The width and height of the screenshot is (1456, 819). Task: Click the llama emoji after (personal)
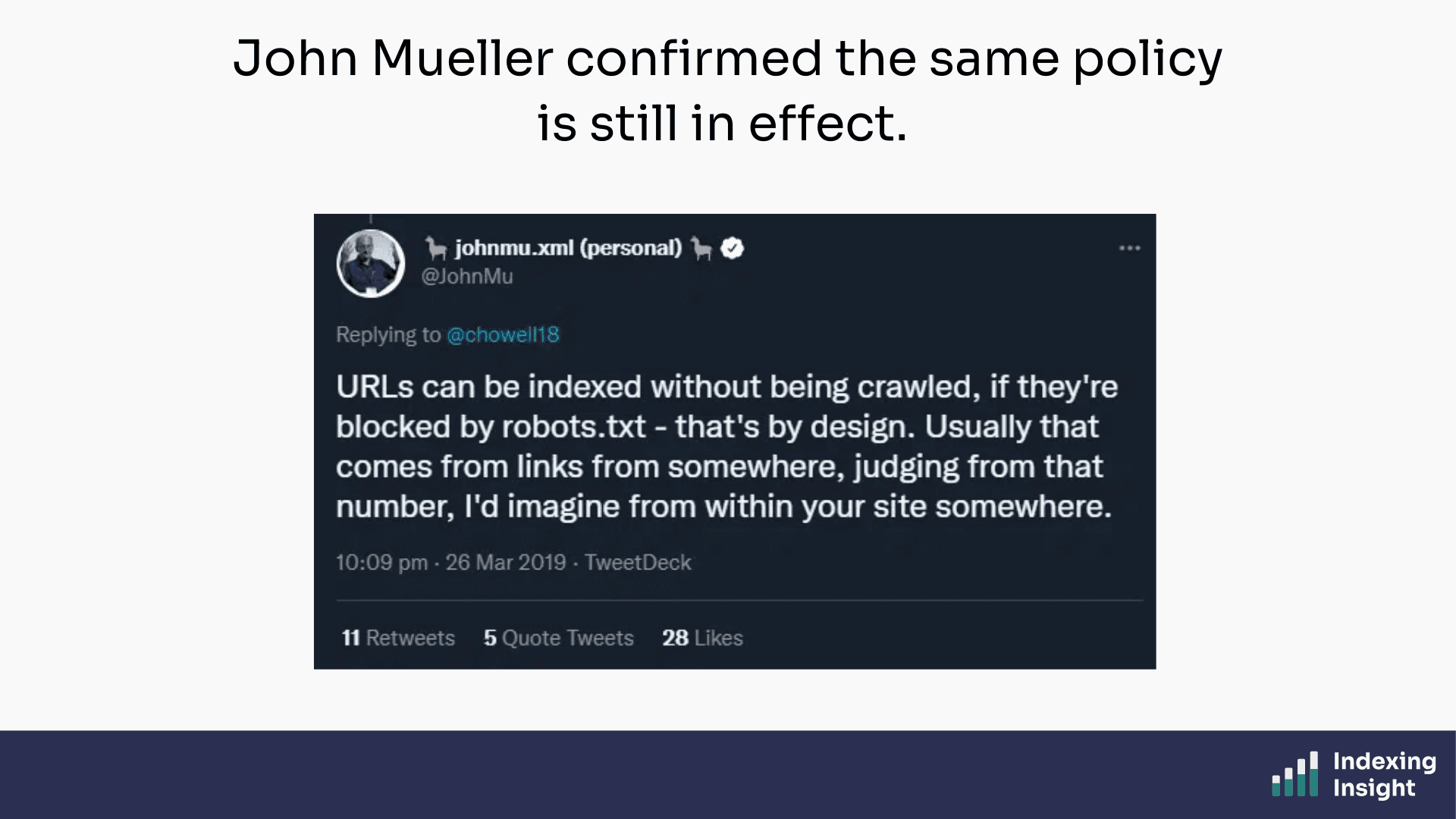click(701, 248)
